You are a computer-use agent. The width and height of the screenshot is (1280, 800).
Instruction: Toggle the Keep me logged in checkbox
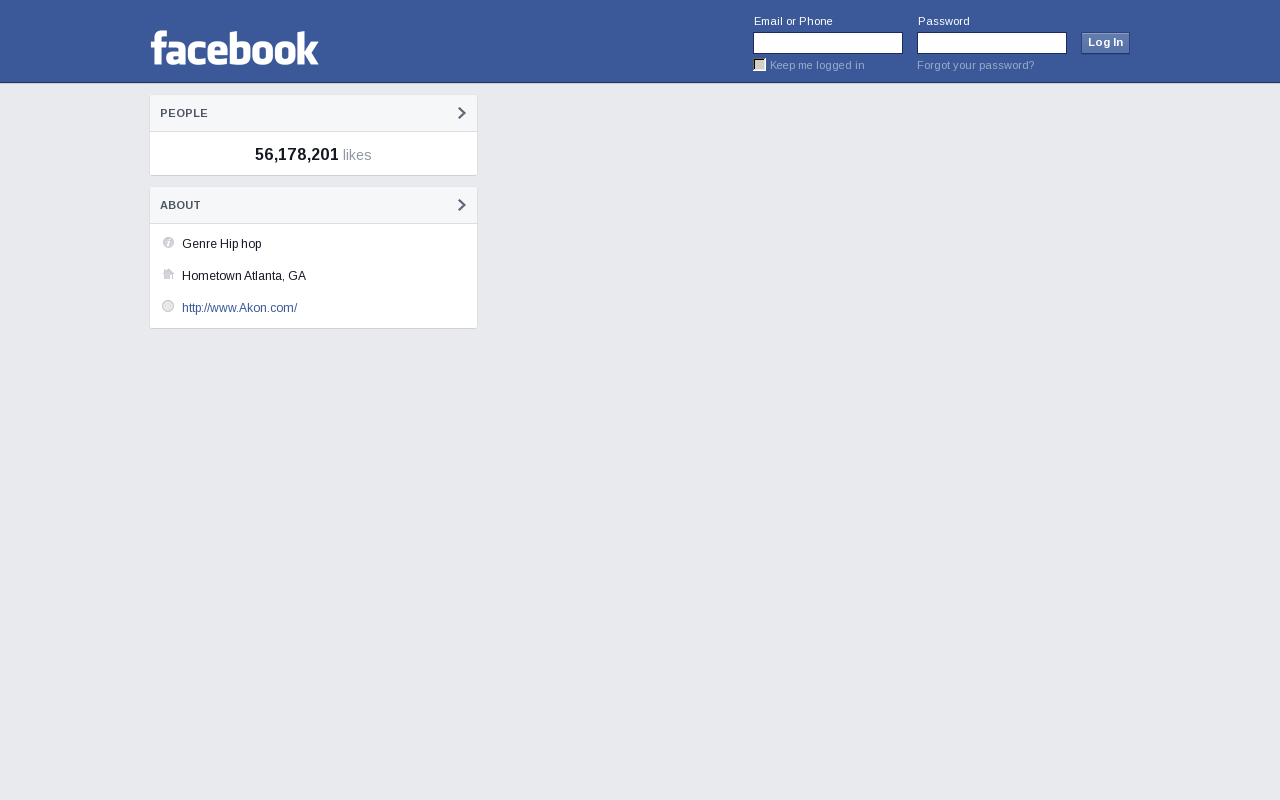click(x=760, y=65)
